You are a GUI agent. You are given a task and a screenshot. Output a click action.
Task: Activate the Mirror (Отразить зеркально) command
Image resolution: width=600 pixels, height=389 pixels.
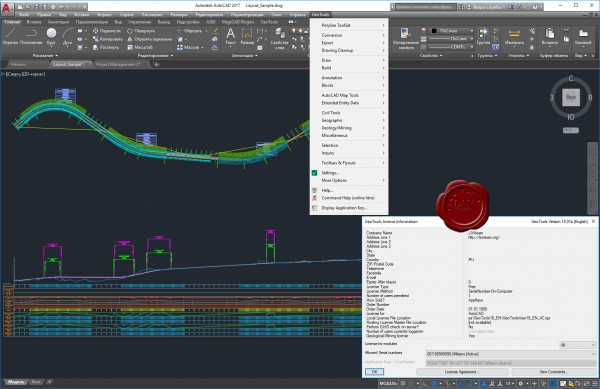tap(150, 39)
